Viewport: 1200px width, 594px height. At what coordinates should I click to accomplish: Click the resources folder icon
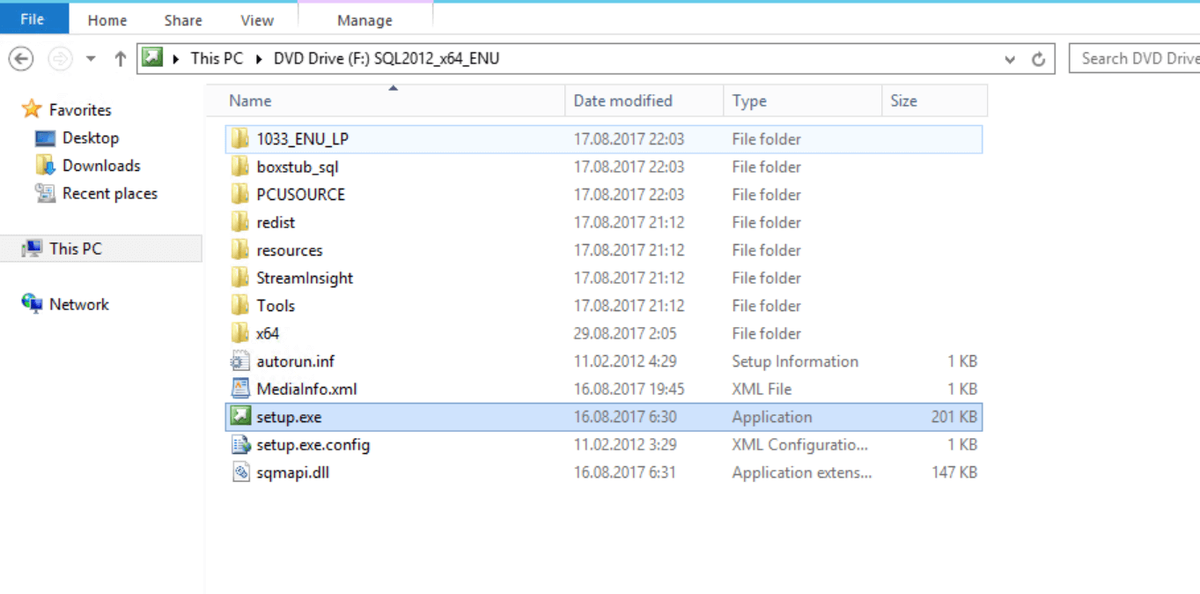coord(240,250)
